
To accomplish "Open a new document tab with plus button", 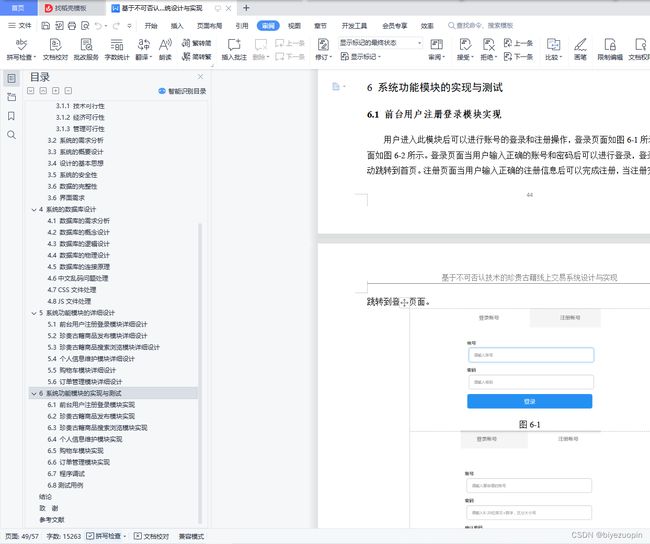I will [246, 8].
